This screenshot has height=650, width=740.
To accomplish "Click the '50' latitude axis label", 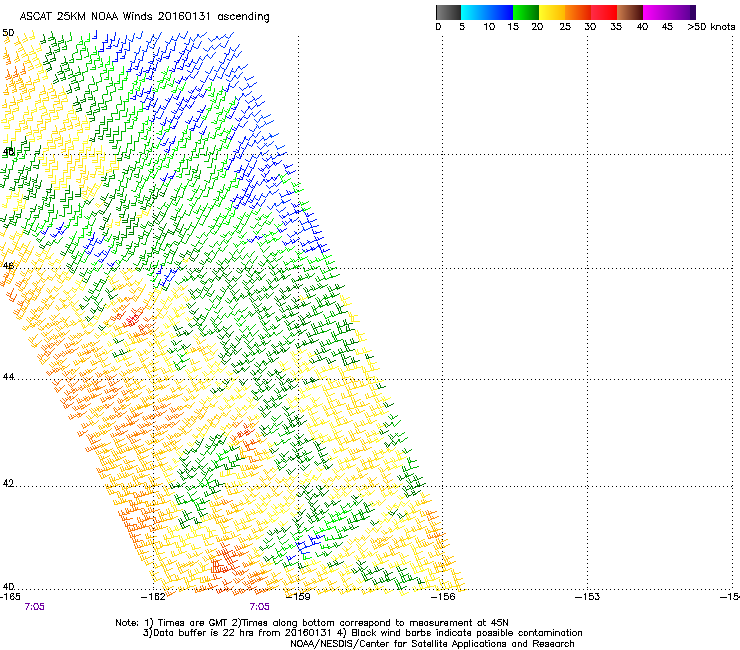I will pos(8,33).
